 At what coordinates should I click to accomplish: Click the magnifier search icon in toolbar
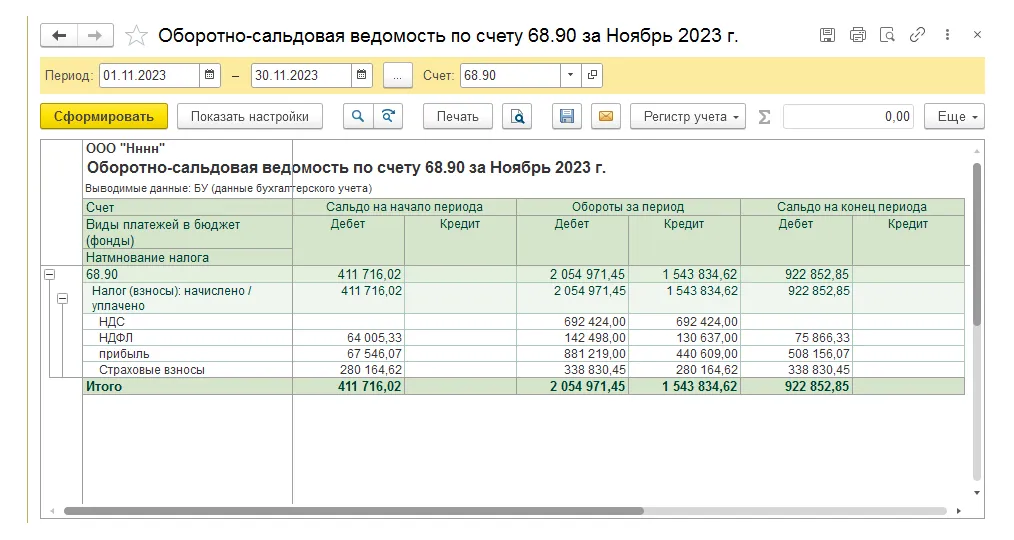[358, 117]
